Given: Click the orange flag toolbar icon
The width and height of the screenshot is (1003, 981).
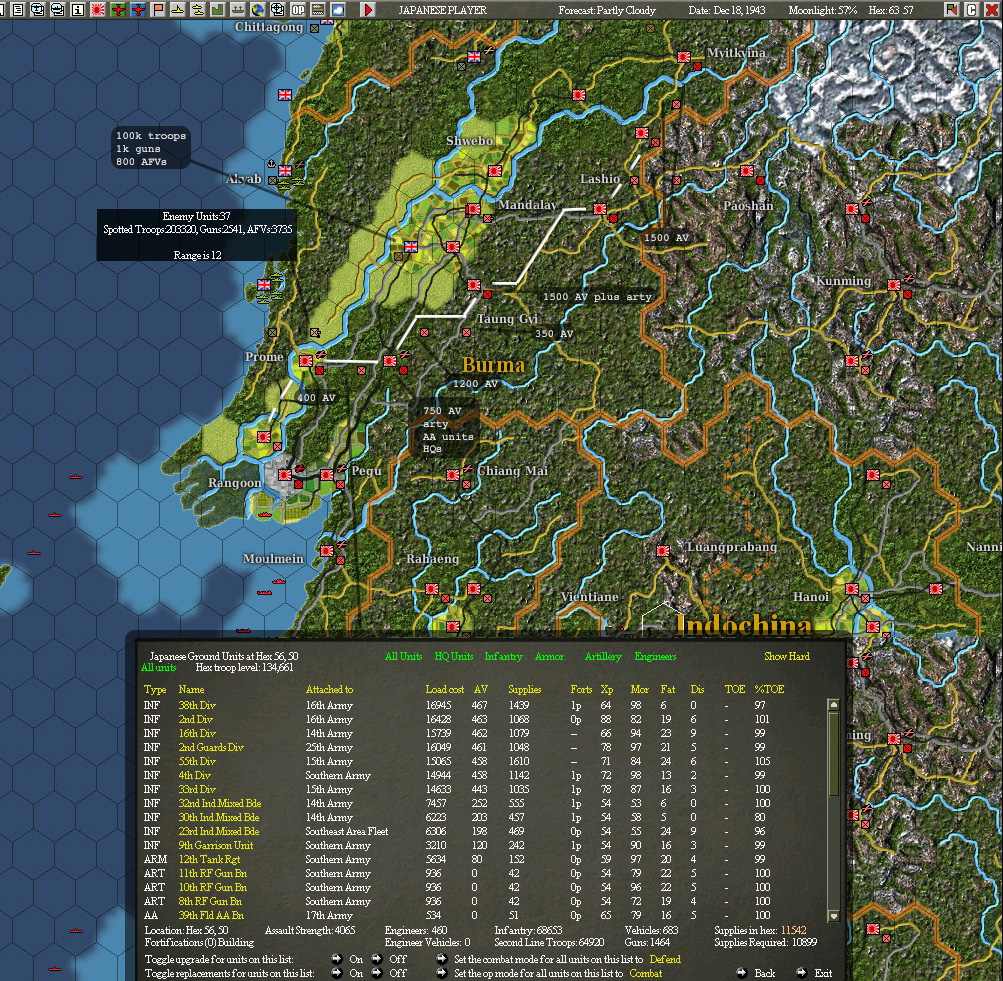Looking at the screenshot, I should pyautogui.click(x=158, y=10).
